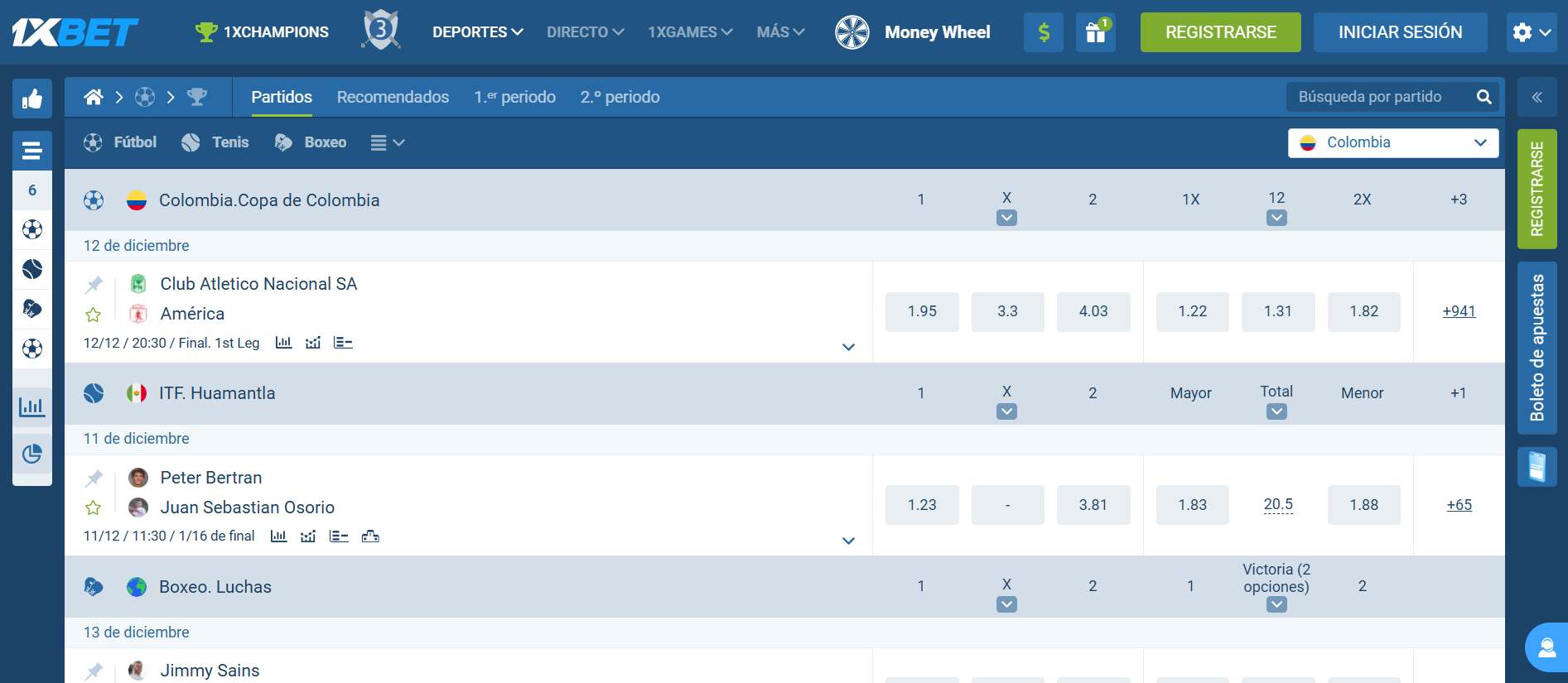Expand Nacional vs América match chevron
The width and height of the screenshot is (1568, 683).
click(848, 347)
